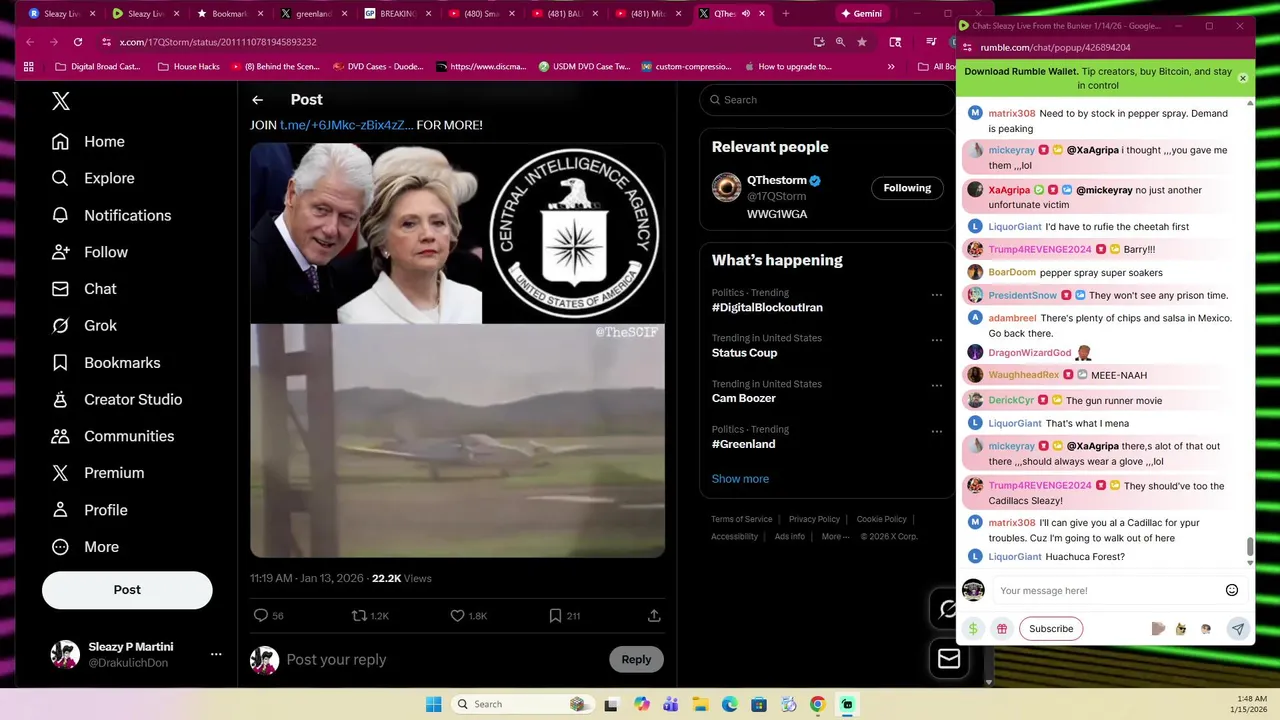This screenshot has width=1280, height=720.
Task: Open the More menu in X sidebar
Action: [x=85, y=547]
